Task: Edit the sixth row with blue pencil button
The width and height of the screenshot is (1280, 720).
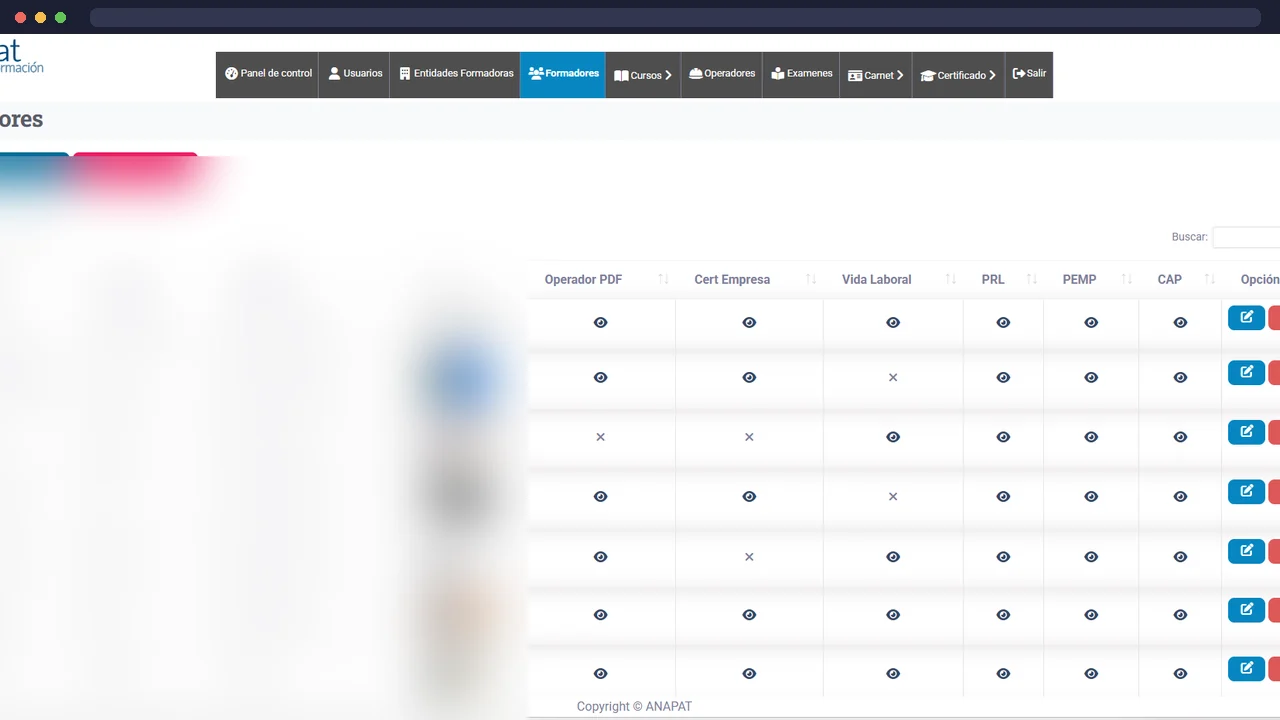Action: (1246, 609)
